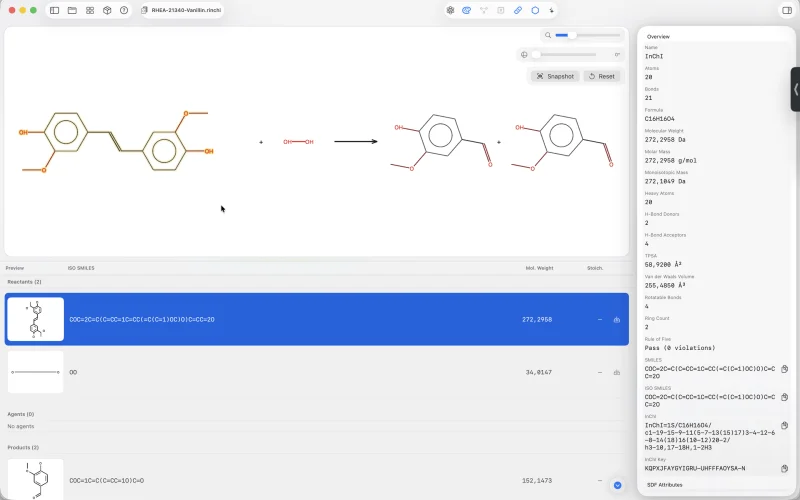Adjust the zoom slider knob
The height and width of the screenshot is (500, 800).
[572, 35]
